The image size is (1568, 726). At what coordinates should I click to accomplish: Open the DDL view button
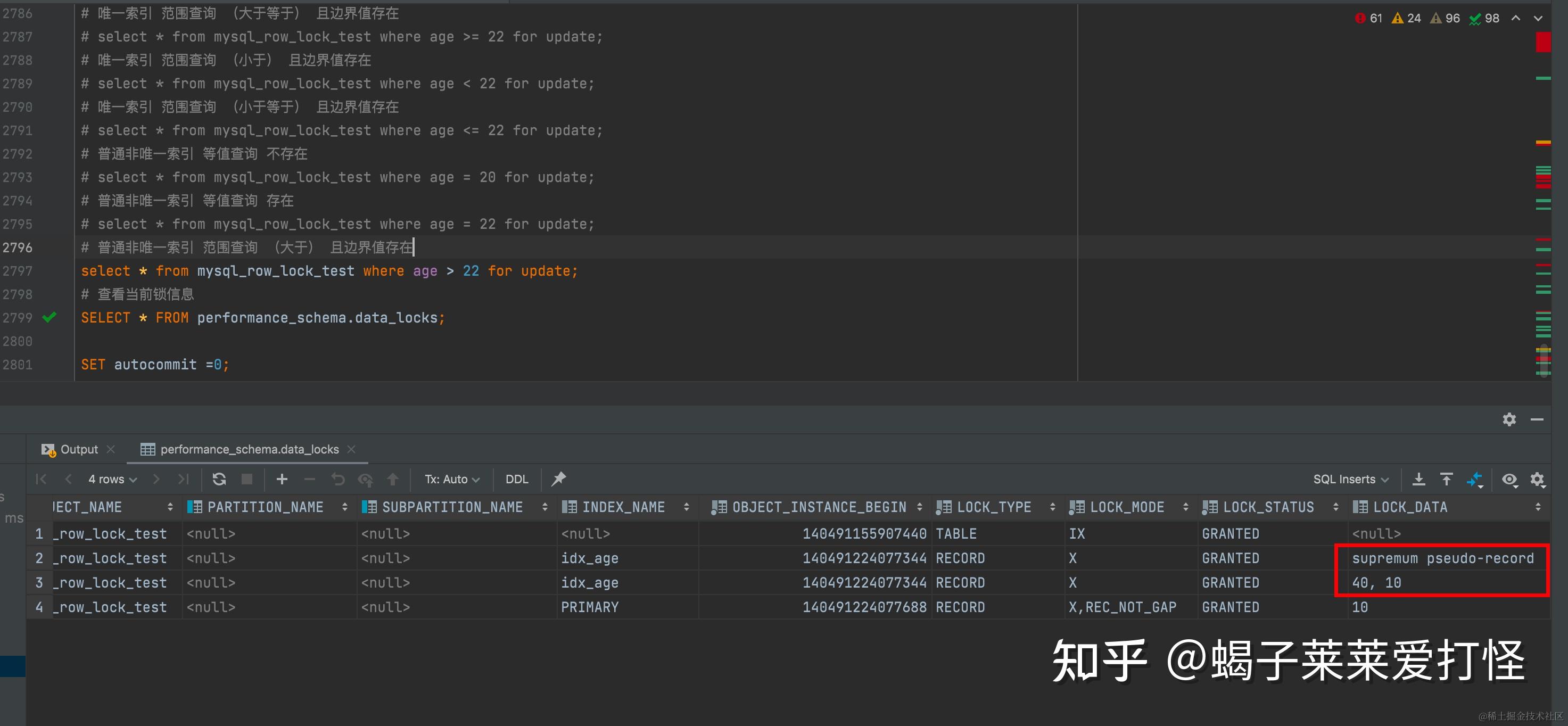tap(516, 479)
